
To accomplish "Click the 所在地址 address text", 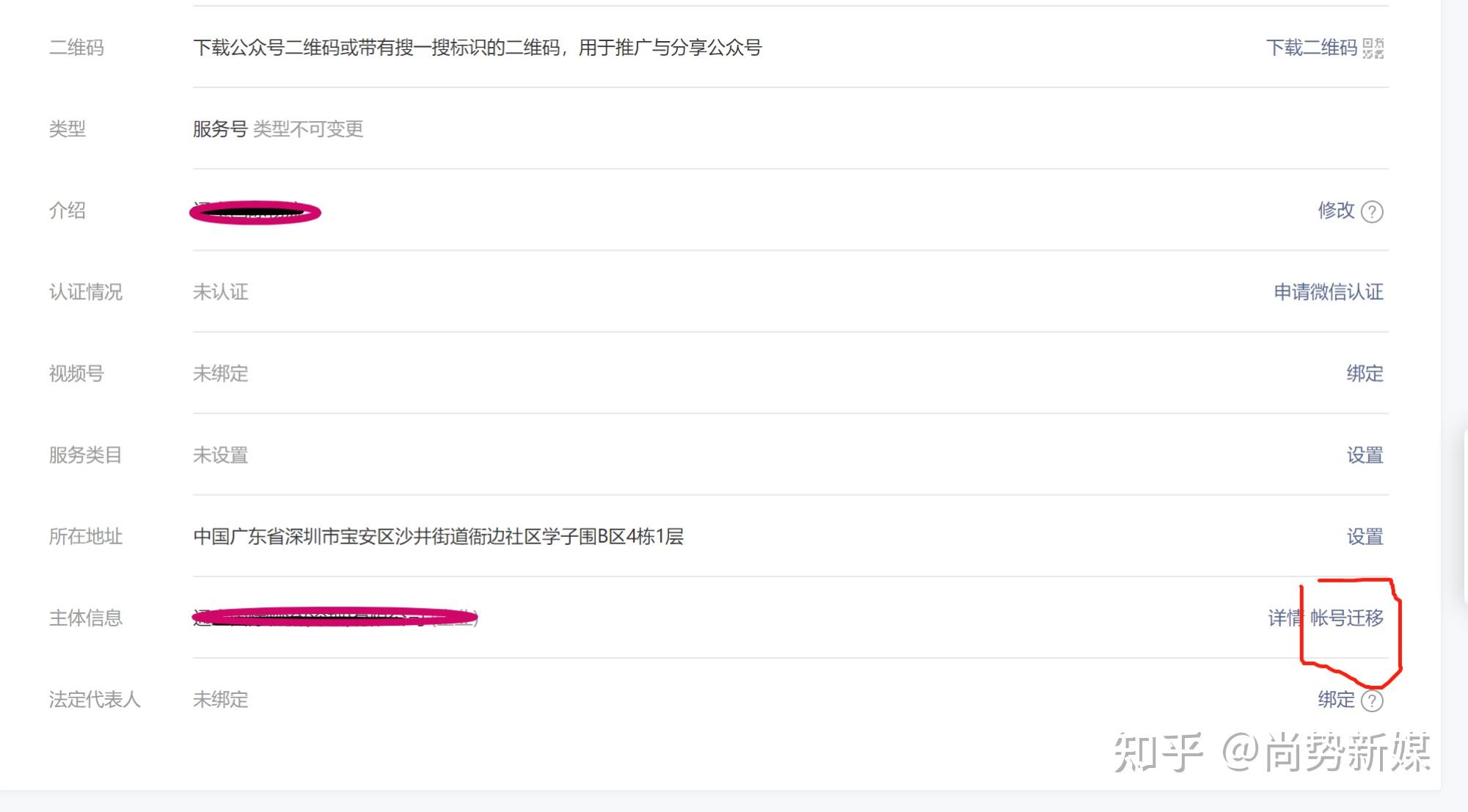I will (x=438, y=537).
